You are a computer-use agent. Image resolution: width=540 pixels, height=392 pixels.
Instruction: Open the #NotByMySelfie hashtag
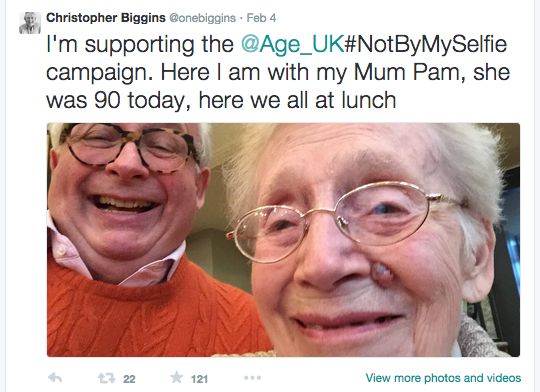point(425,45)
